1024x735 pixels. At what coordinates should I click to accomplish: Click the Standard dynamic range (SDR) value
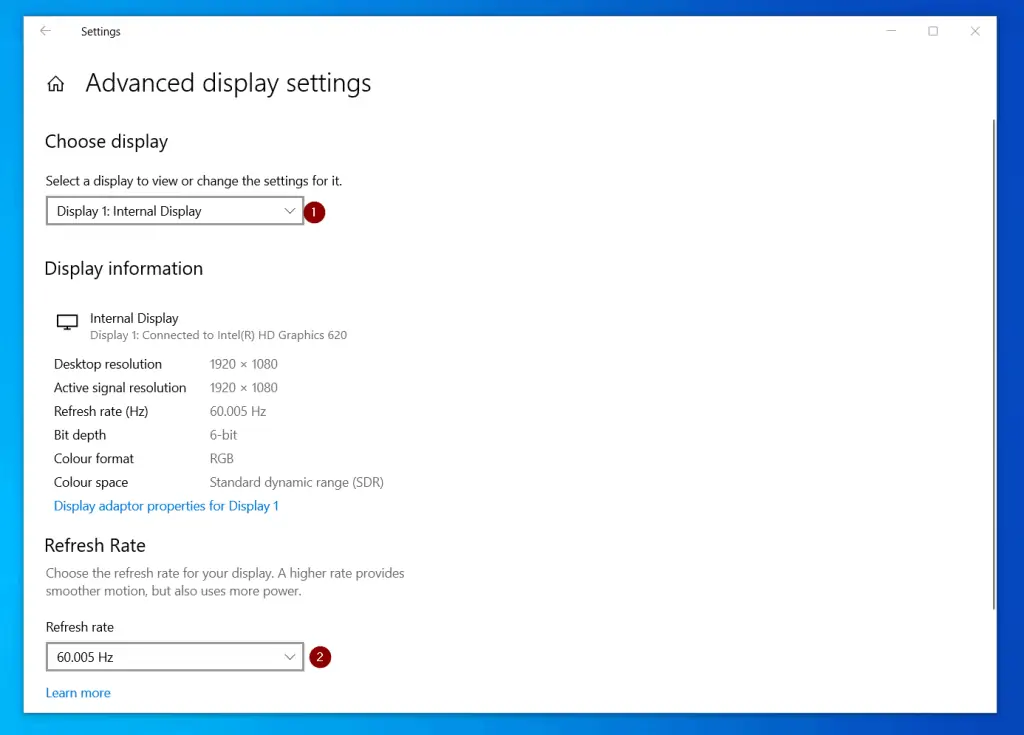[296, 482]
